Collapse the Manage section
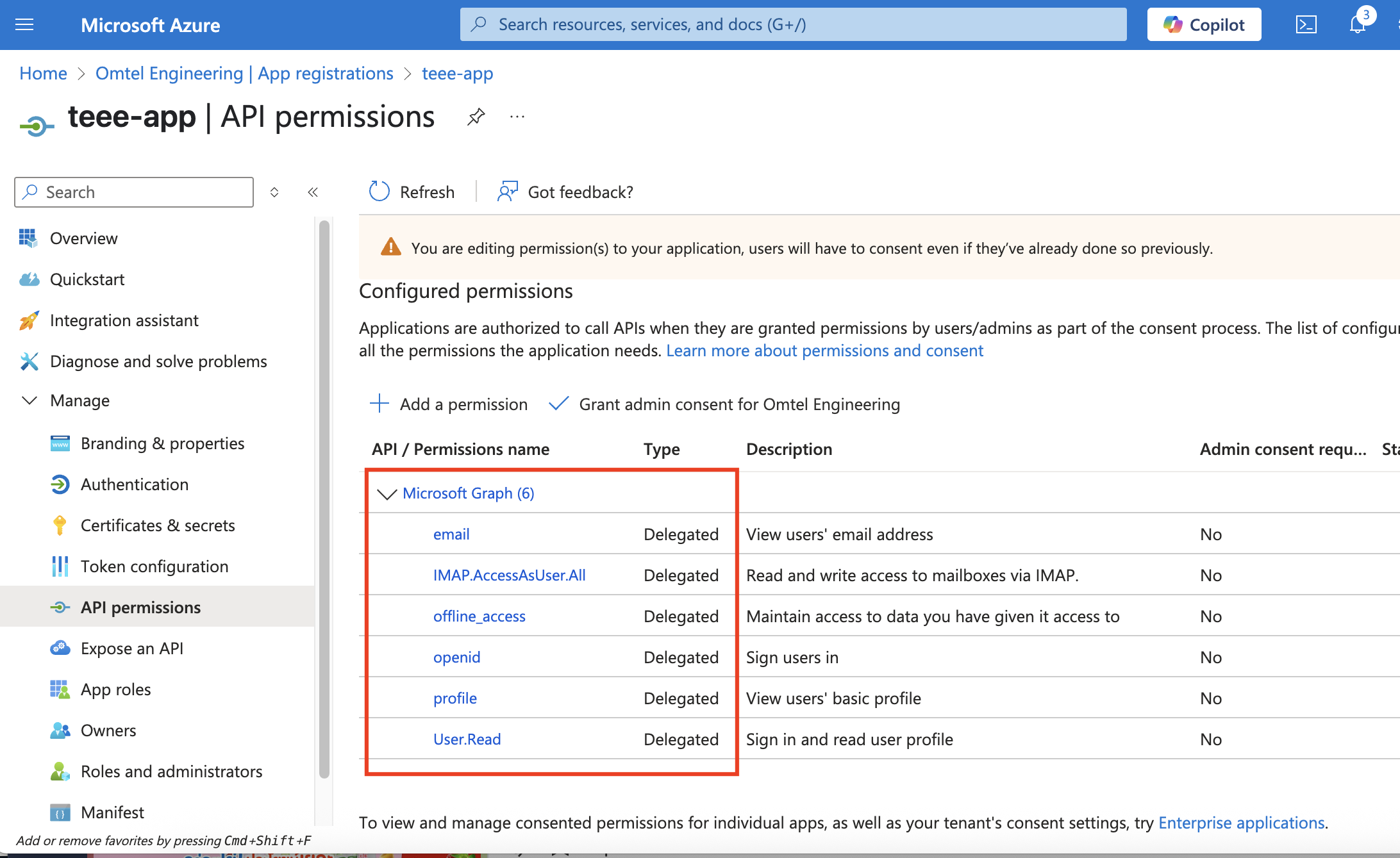The width and height of the screenshot is (1400, 858). pyautogui.click(x=29, y=400)
